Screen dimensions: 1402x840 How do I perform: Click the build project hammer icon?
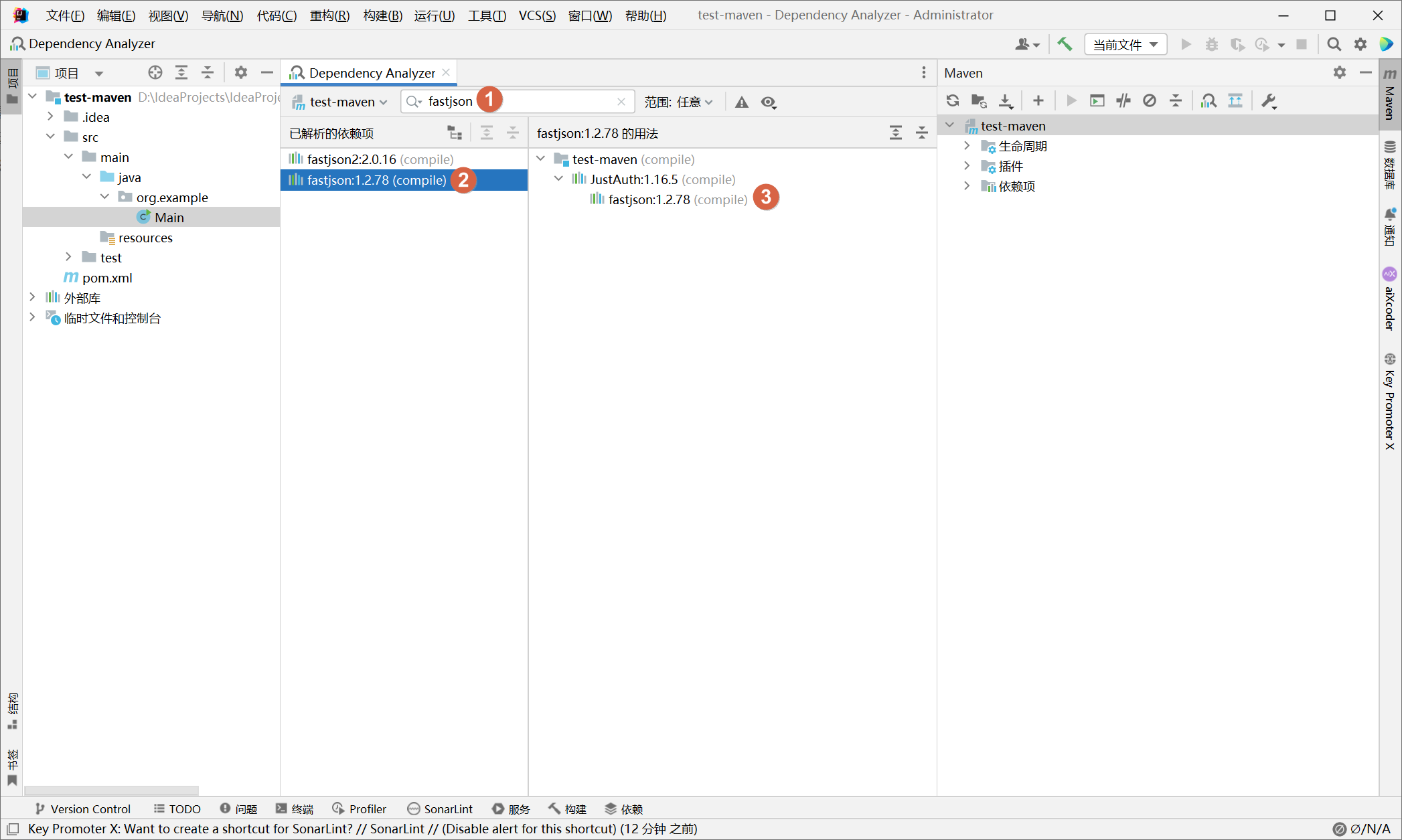coord(1065,44)
